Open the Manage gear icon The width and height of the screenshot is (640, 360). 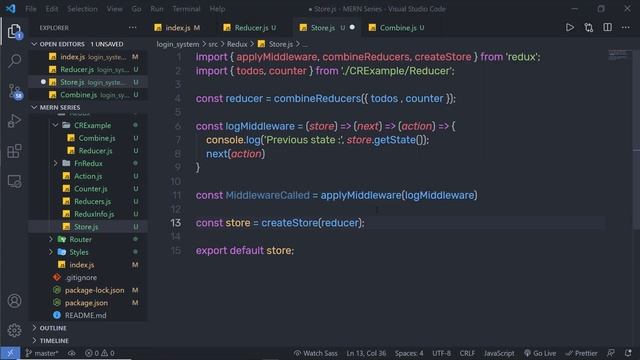pos(14,330)
